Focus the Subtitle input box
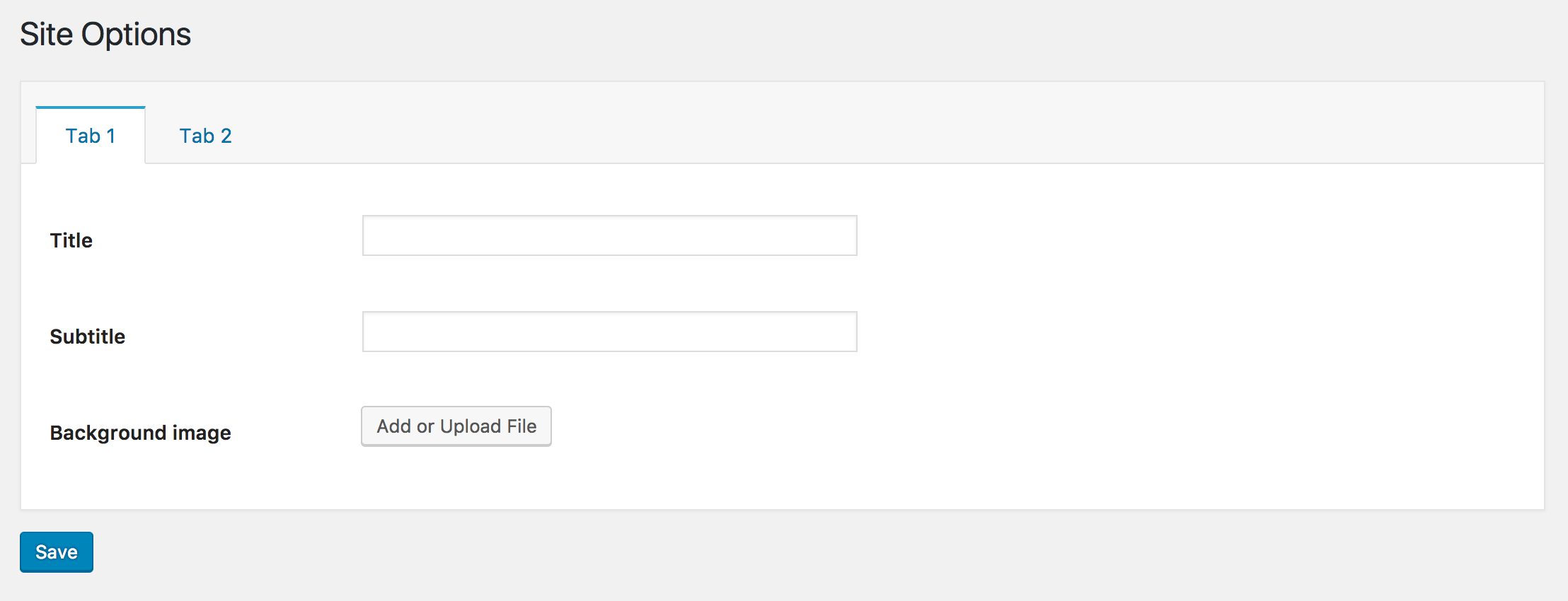Viewport: 1568px width, 601px height. click(x=609, y=332)
